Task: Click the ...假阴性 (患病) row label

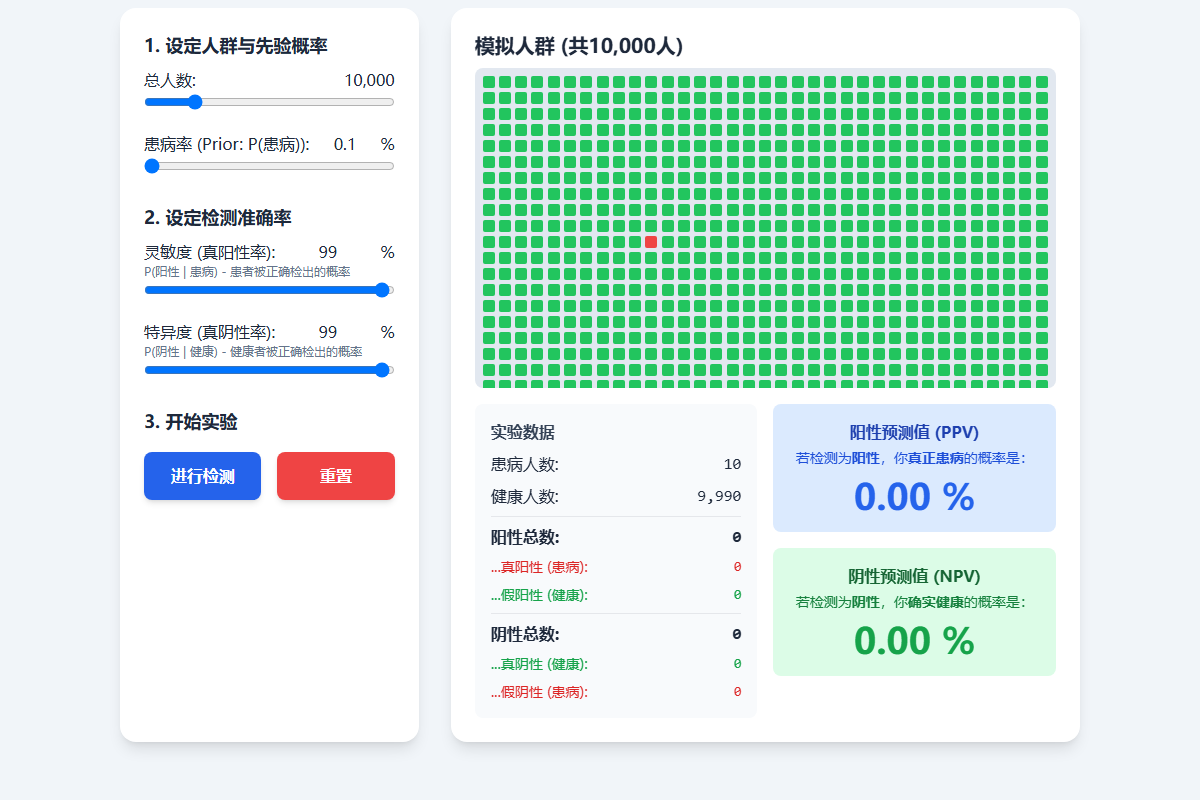Action: click(x=539, y=692)
